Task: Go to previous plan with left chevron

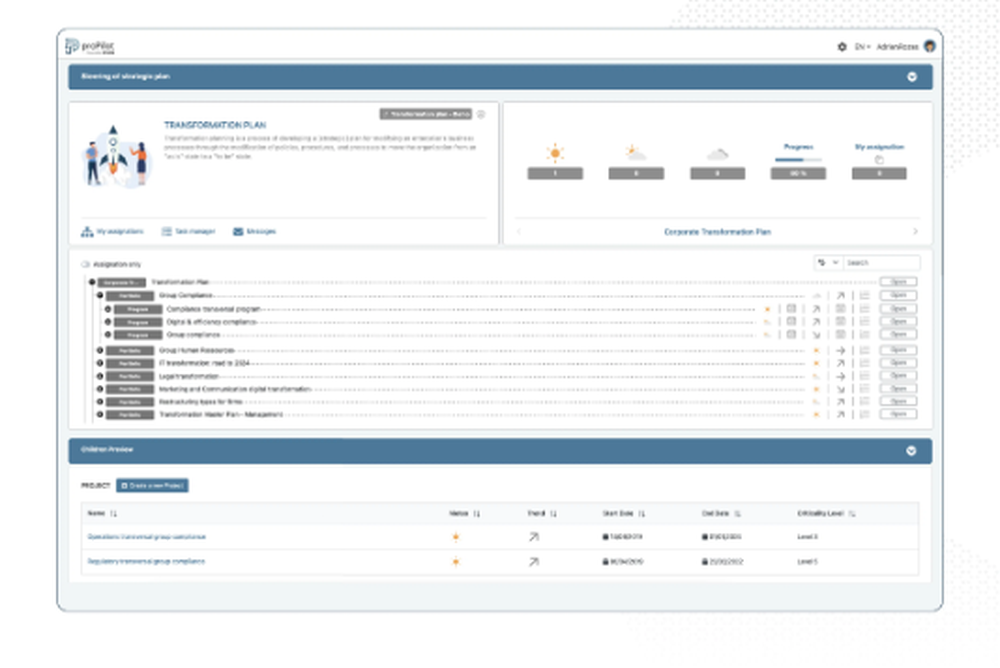Action: coord(518,232)
